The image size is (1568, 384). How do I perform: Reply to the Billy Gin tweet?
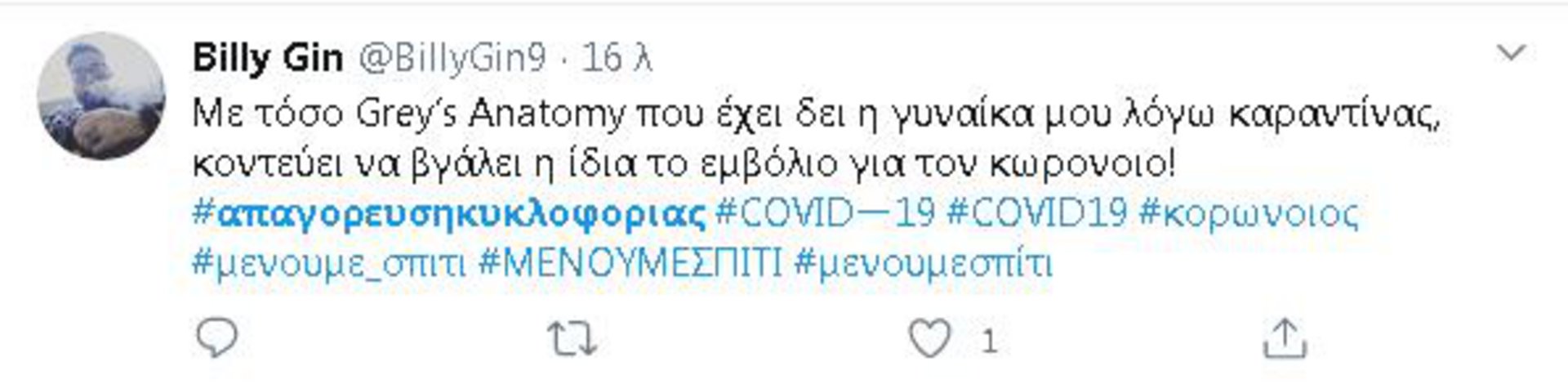click(x=217, y=337)
